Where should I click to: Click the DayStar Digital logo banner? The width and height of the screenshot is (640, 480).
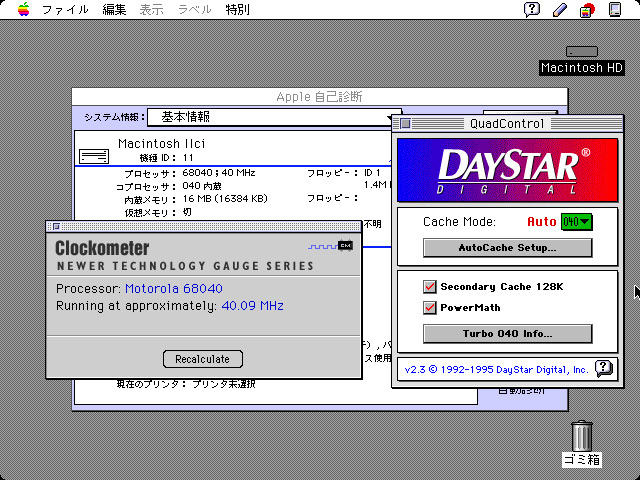(507, 170)
